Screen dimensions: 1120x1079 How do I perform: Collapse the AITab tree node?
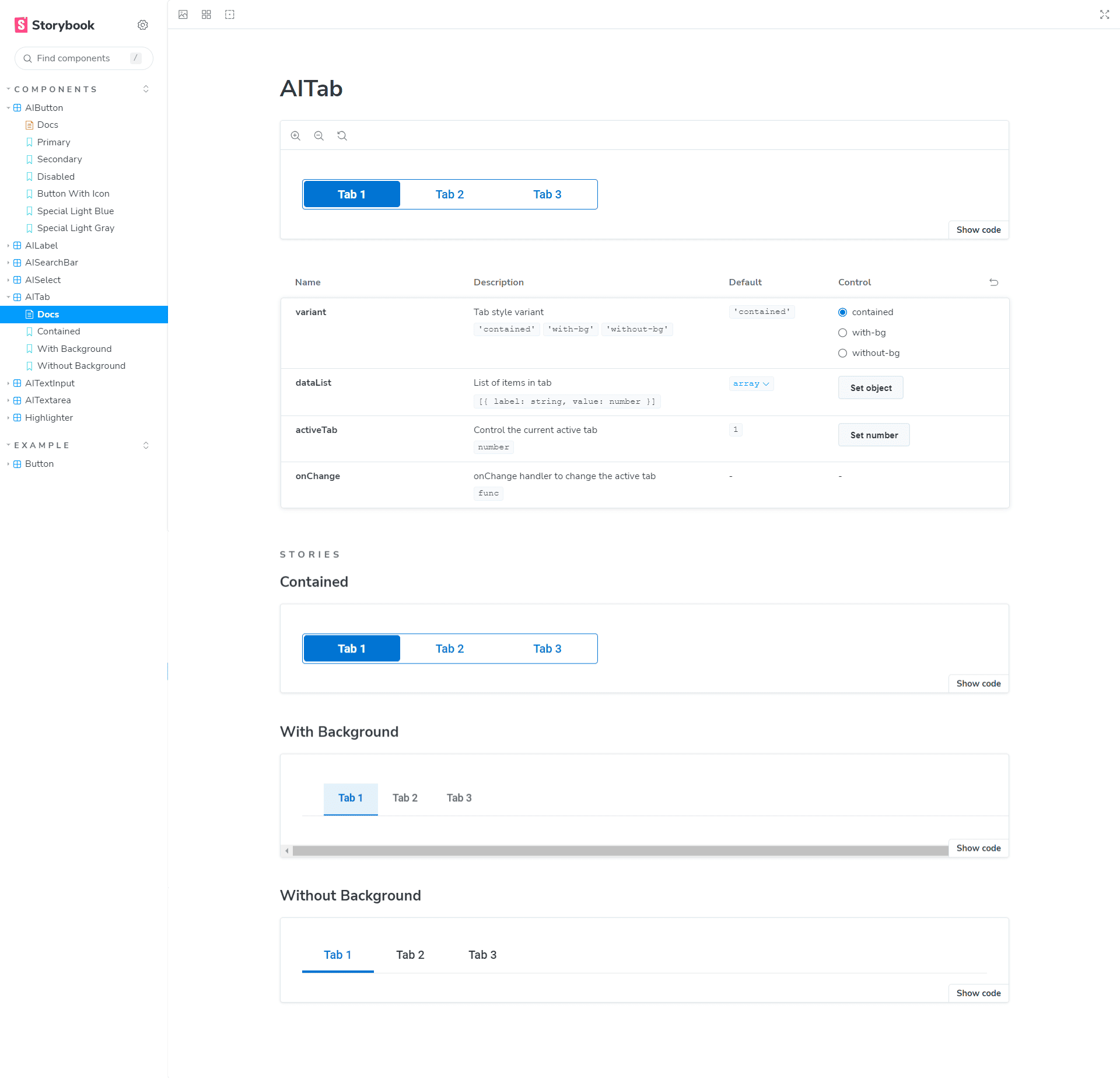tap(8, 297)
